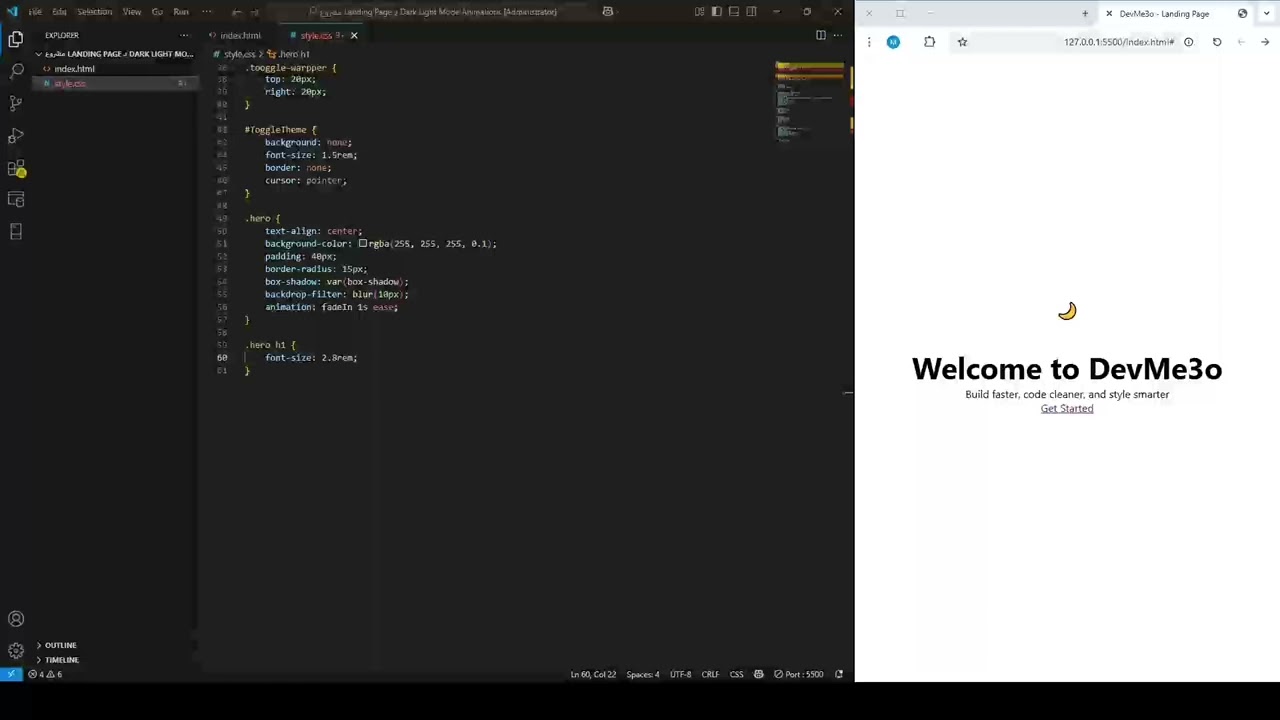The image size is (1280, 720).
Task: Toggle bottom panel layout icon
Action: click(734, 12)
